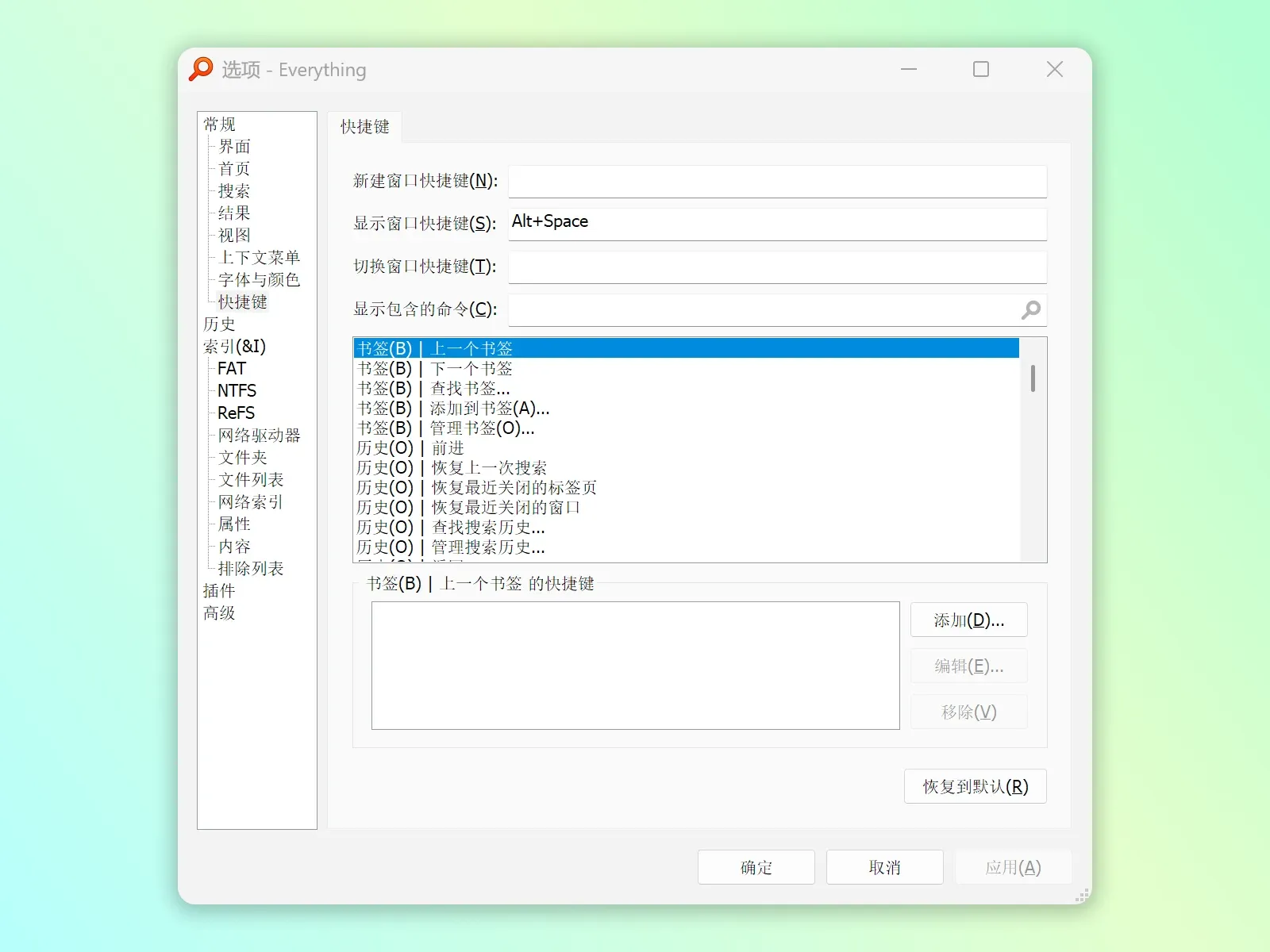Screen dimensions: 1270x952
Task: Click the magnifier icon in command filter field
Action: tap(1030, 310)
